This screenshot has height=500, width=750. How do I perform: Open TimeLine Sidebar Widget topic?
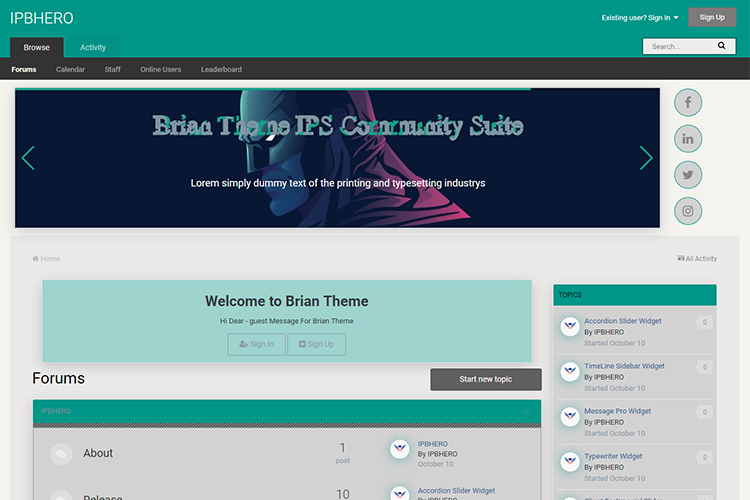(x=624, y=366)
